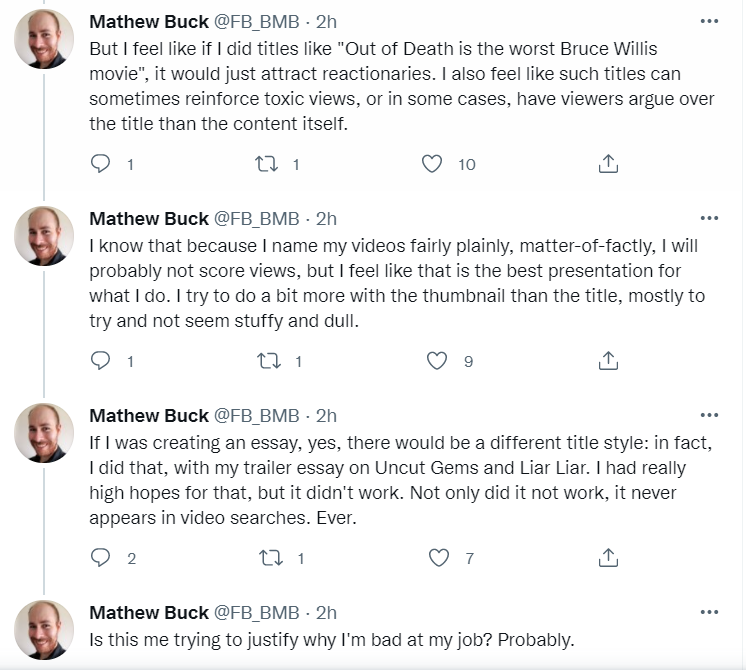Reply to the 'Out of Death' tweet
The image size is (746, 670).
[x=100, y=164]
